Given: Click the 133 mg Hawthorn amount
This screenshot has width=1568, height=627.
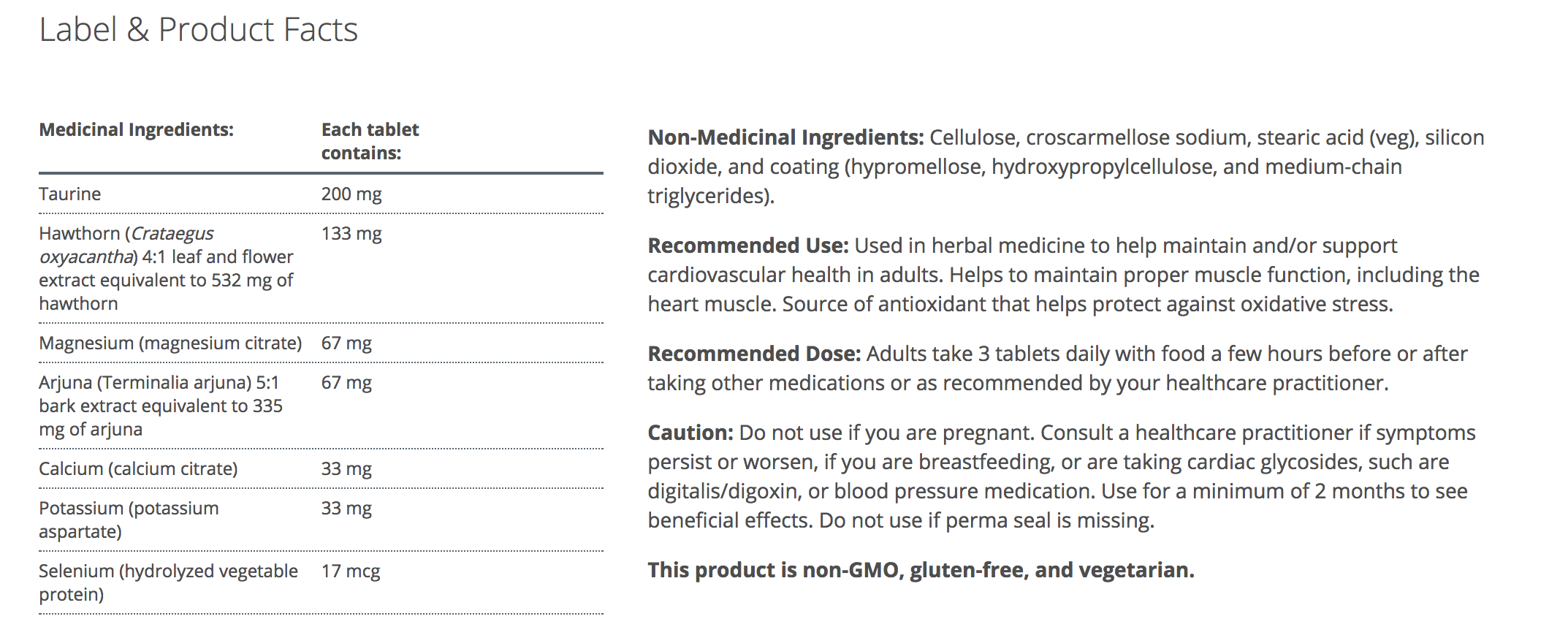Looking at the screenshot, I should coord(351,234).
